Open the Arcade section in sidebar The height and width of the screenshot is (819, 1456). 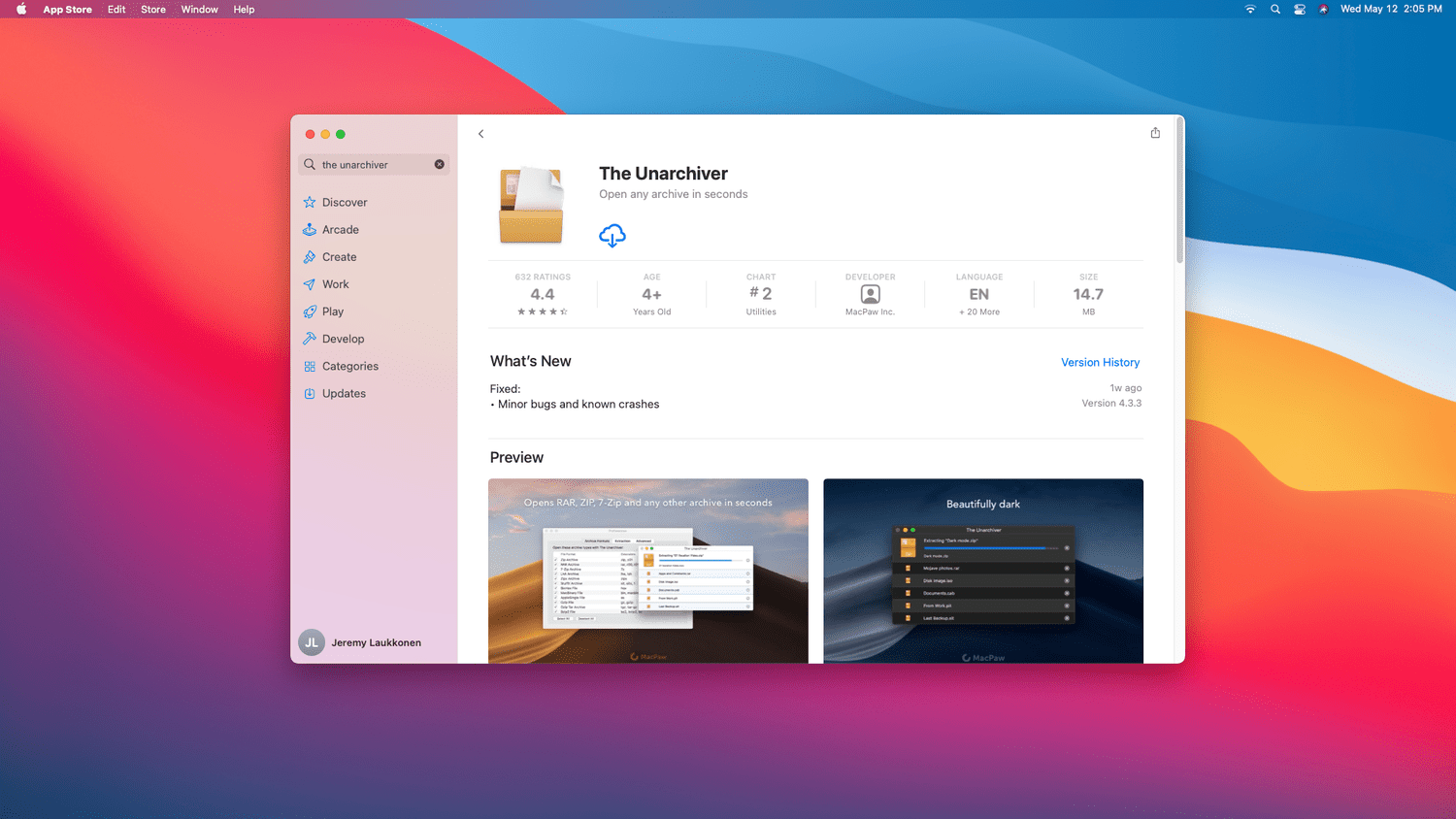click(x=340, y=230)
